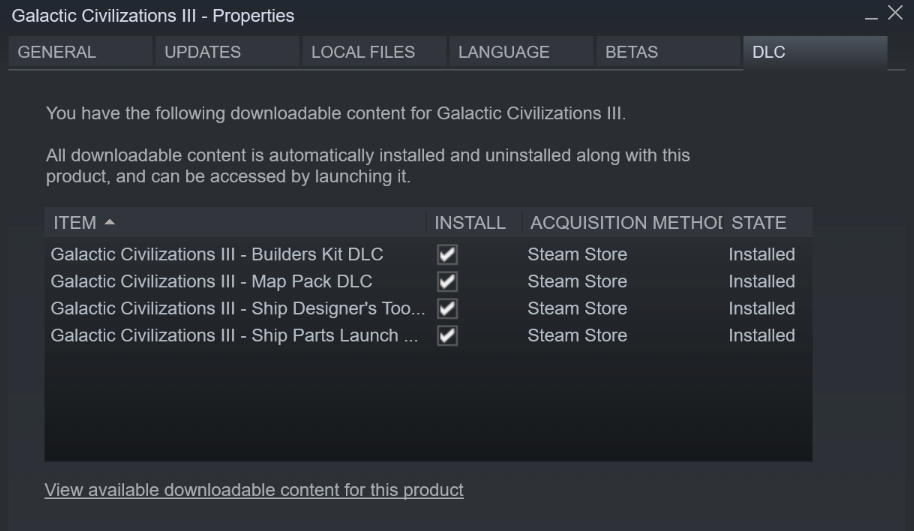914x531 pixels.
Task: Click the ITEM column sort arrow
Action: [109, 223]
